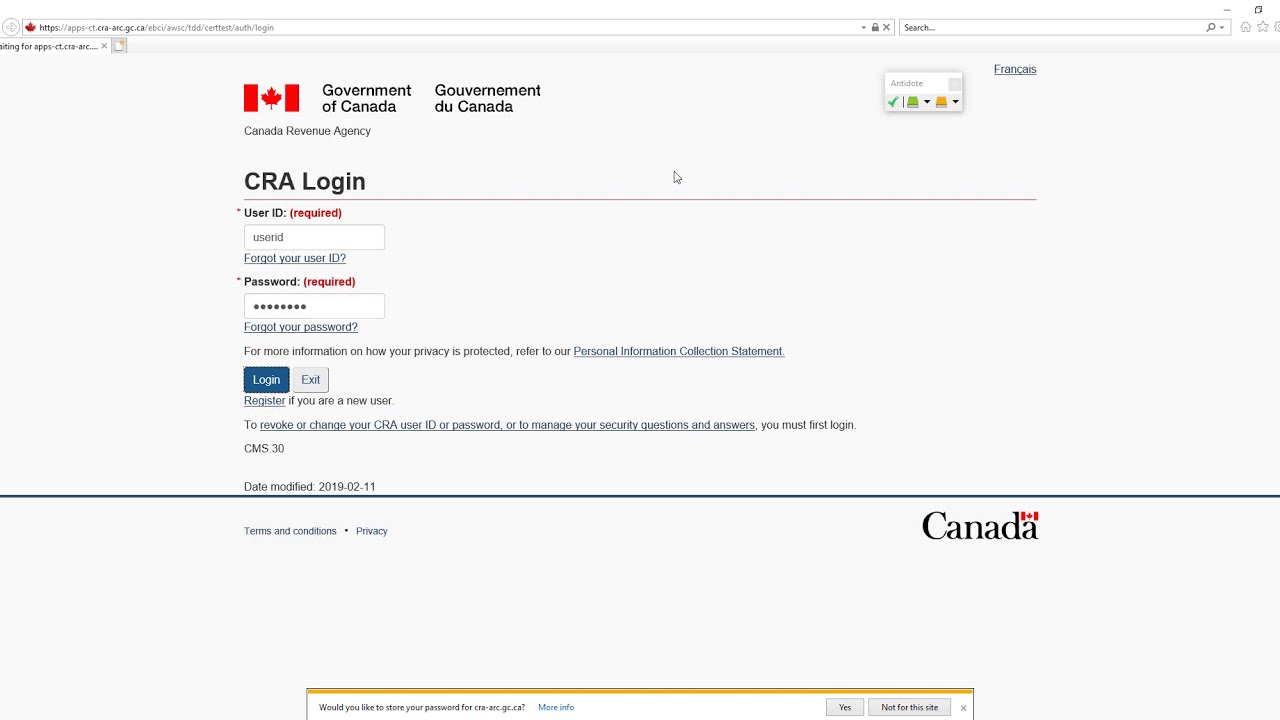
Task: Click the browser forward arrow button
Action: tap(11, 27)
